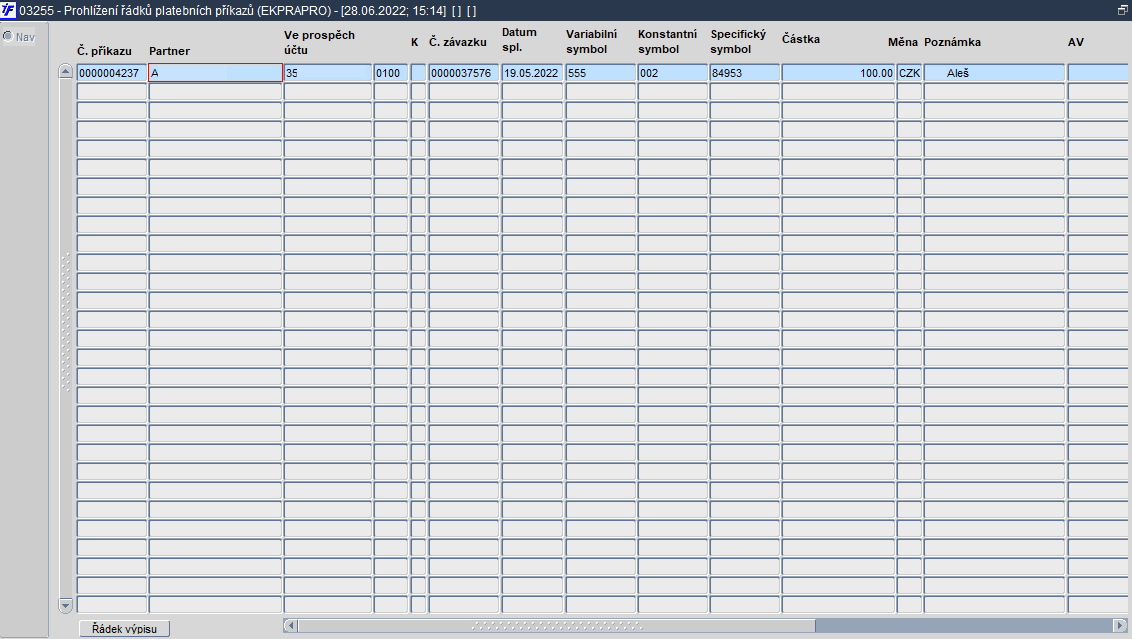This screenshot has width=1132, height=639.
Task: Click the application logo icon in title bar
Action: click(x=8, y=10)
